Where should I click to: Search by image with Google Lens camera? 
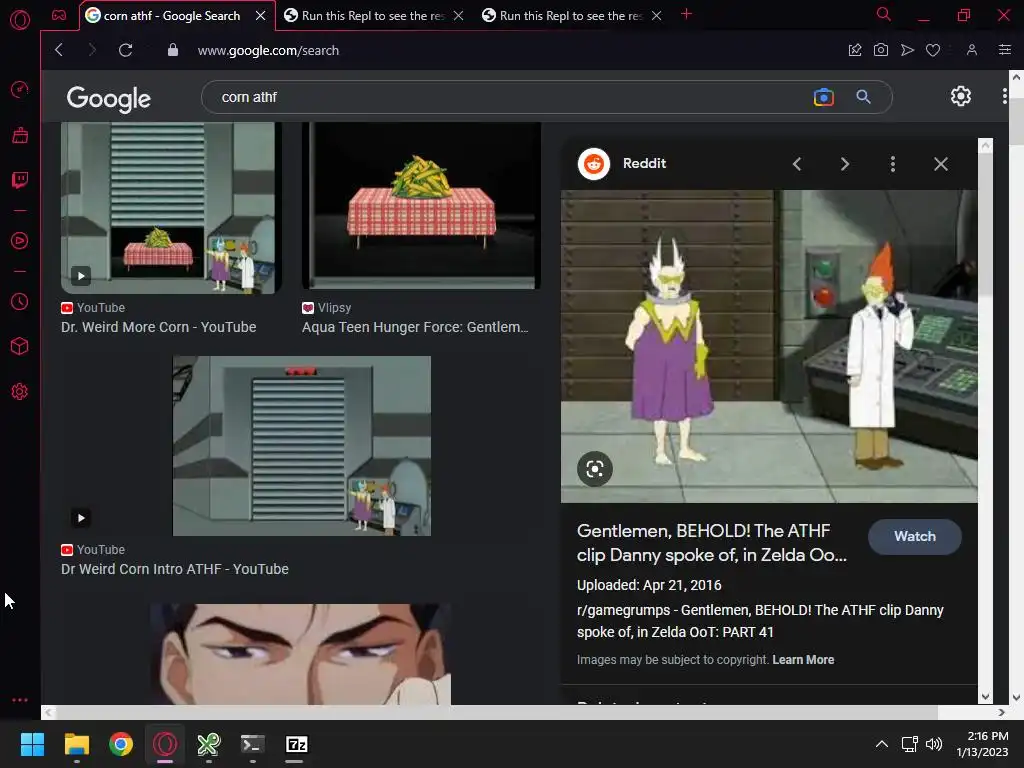[824, 97]
